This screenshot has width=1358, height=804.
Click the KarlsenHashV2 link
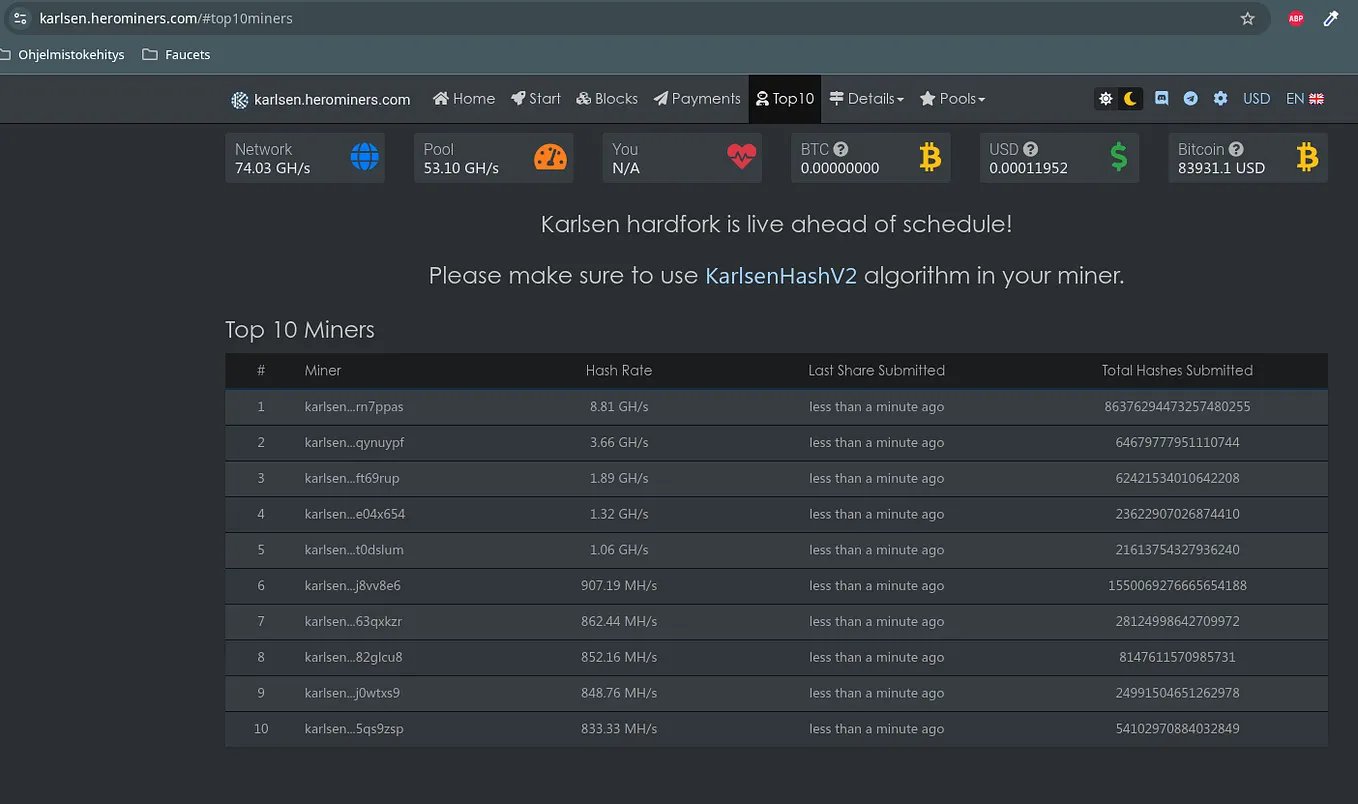pyautogui.click(x=781, y=276)
